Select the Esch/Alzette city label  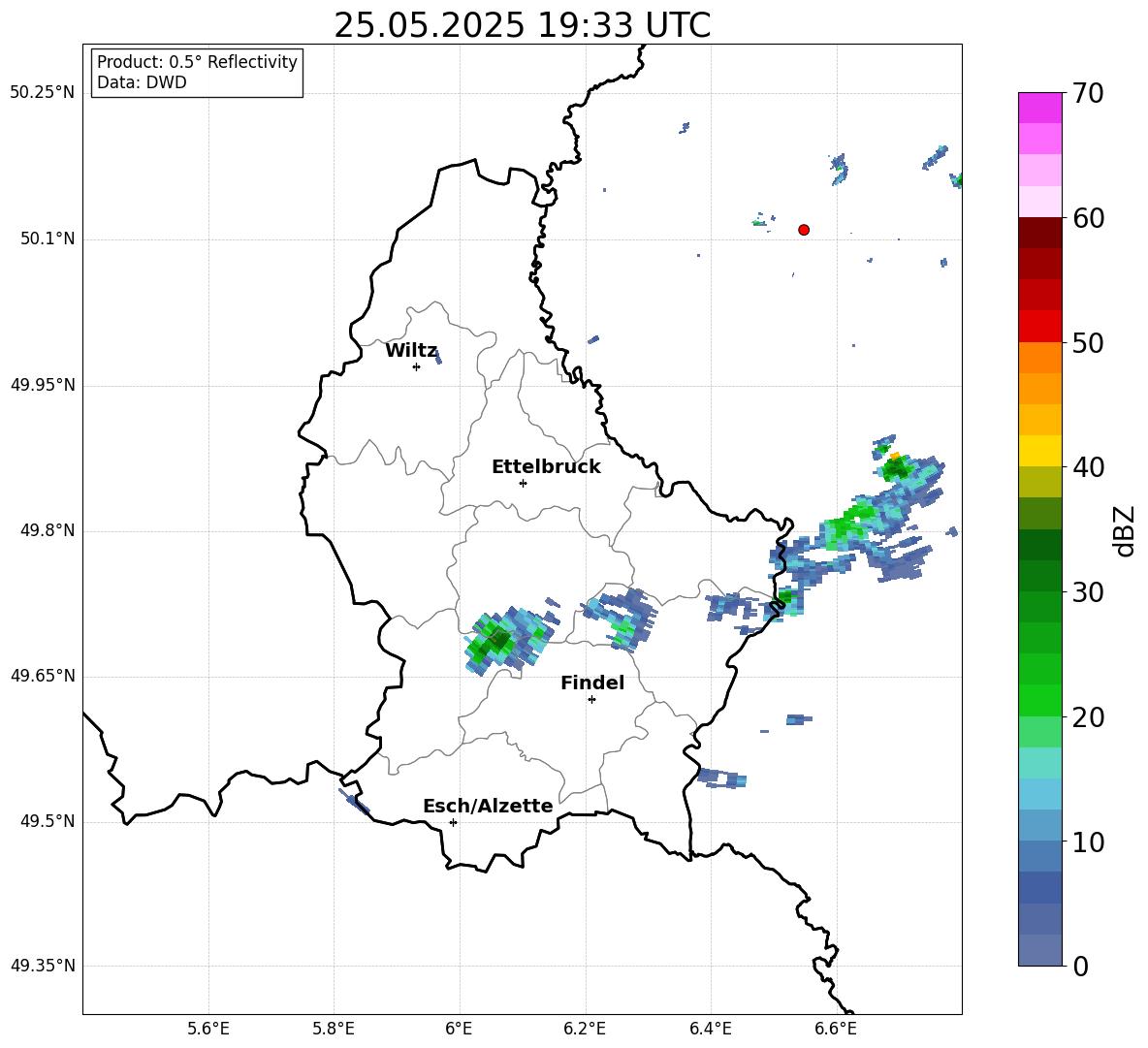click(x=488, y=806)
